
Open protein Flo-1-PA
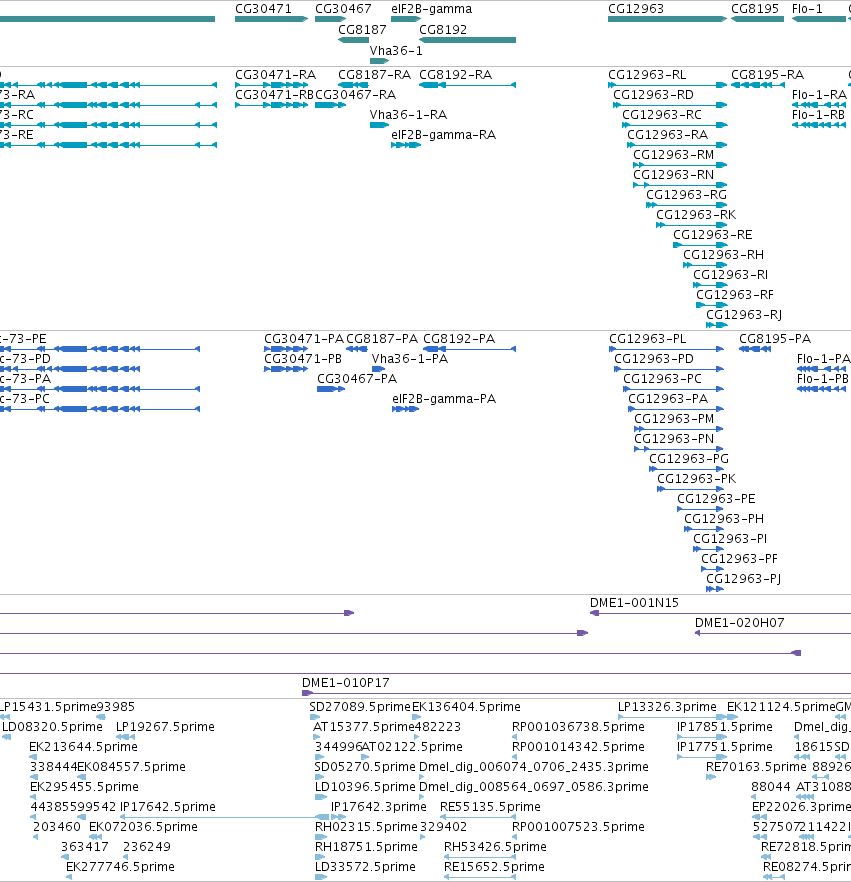823,359
